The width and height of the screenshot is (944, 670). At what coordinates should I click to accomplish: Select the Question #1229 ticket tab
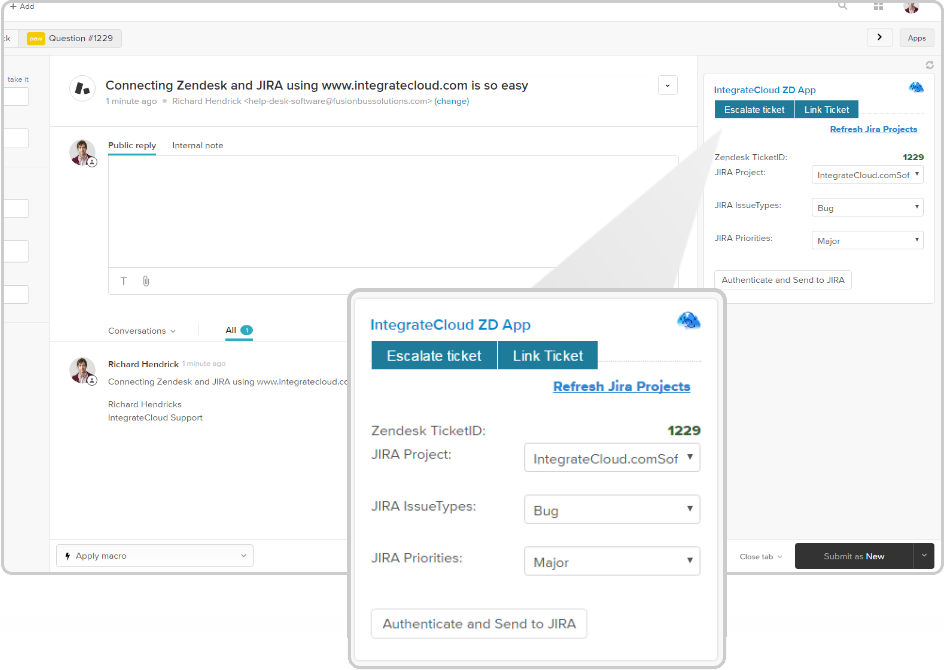pos(70,38)
